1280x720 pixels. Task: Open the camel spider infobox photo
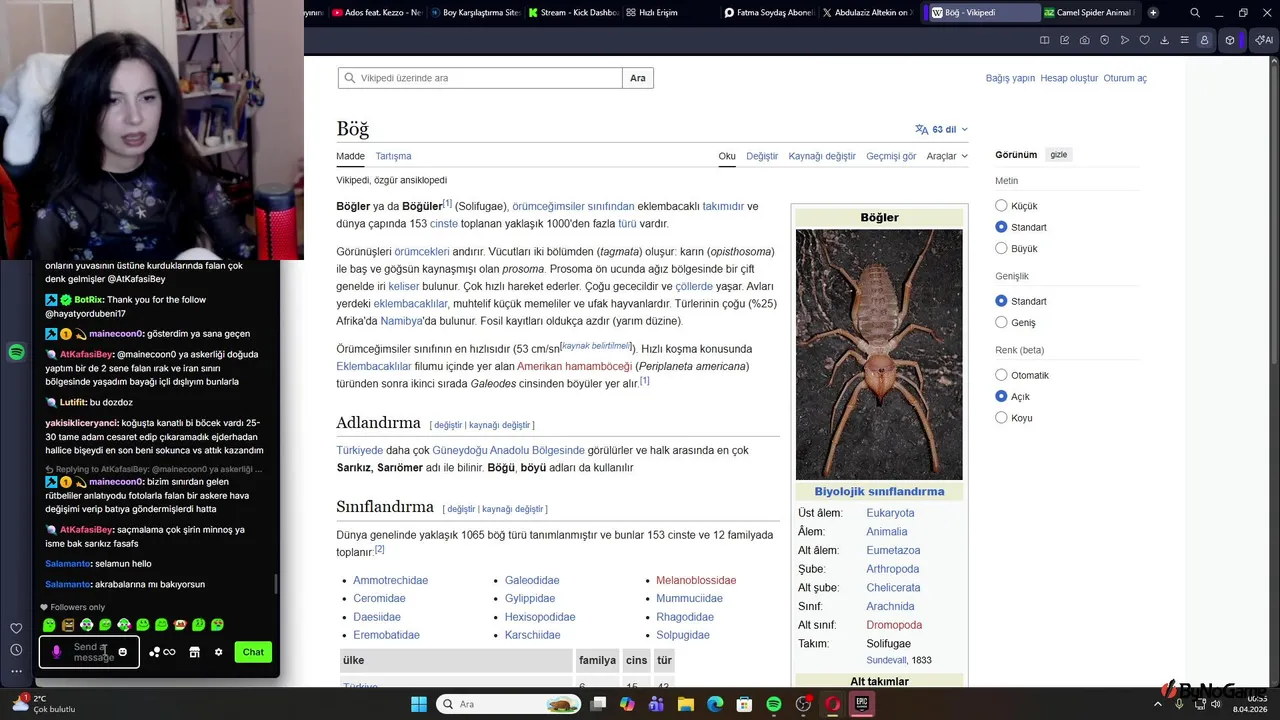[879, 354]
